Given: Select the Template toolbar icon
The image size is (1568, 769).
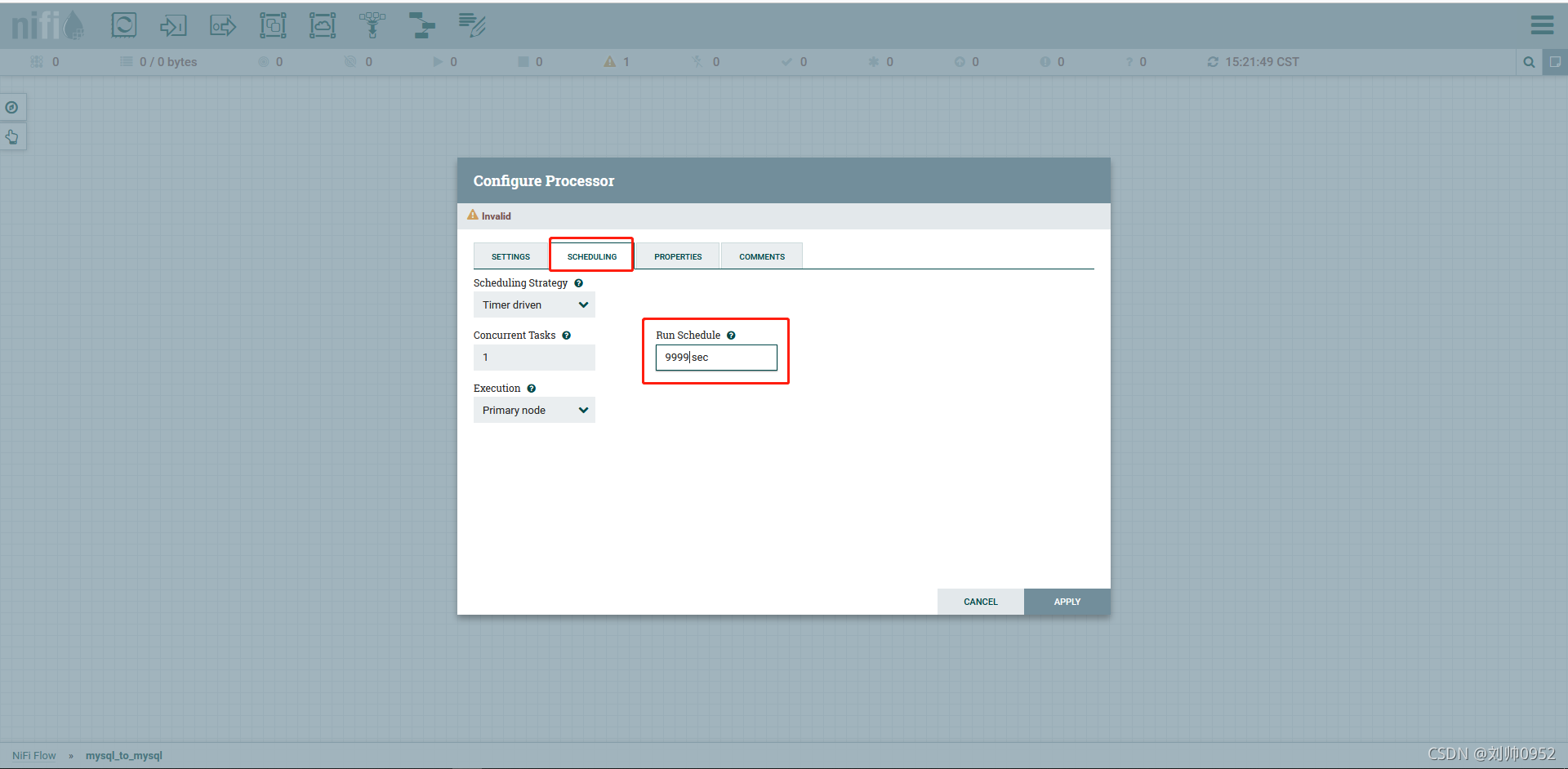Looking at the screenshot, I should 422,25.
